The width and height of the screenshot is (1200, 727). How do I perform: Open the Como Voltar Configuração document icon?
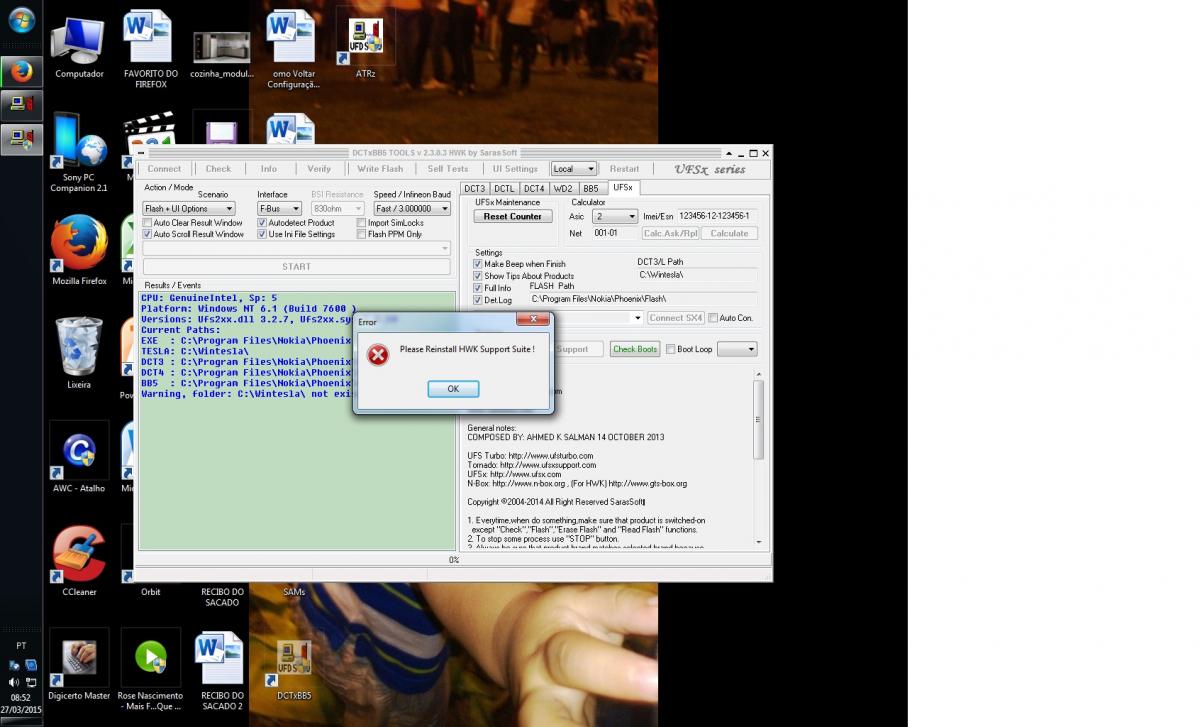(293, 49)
